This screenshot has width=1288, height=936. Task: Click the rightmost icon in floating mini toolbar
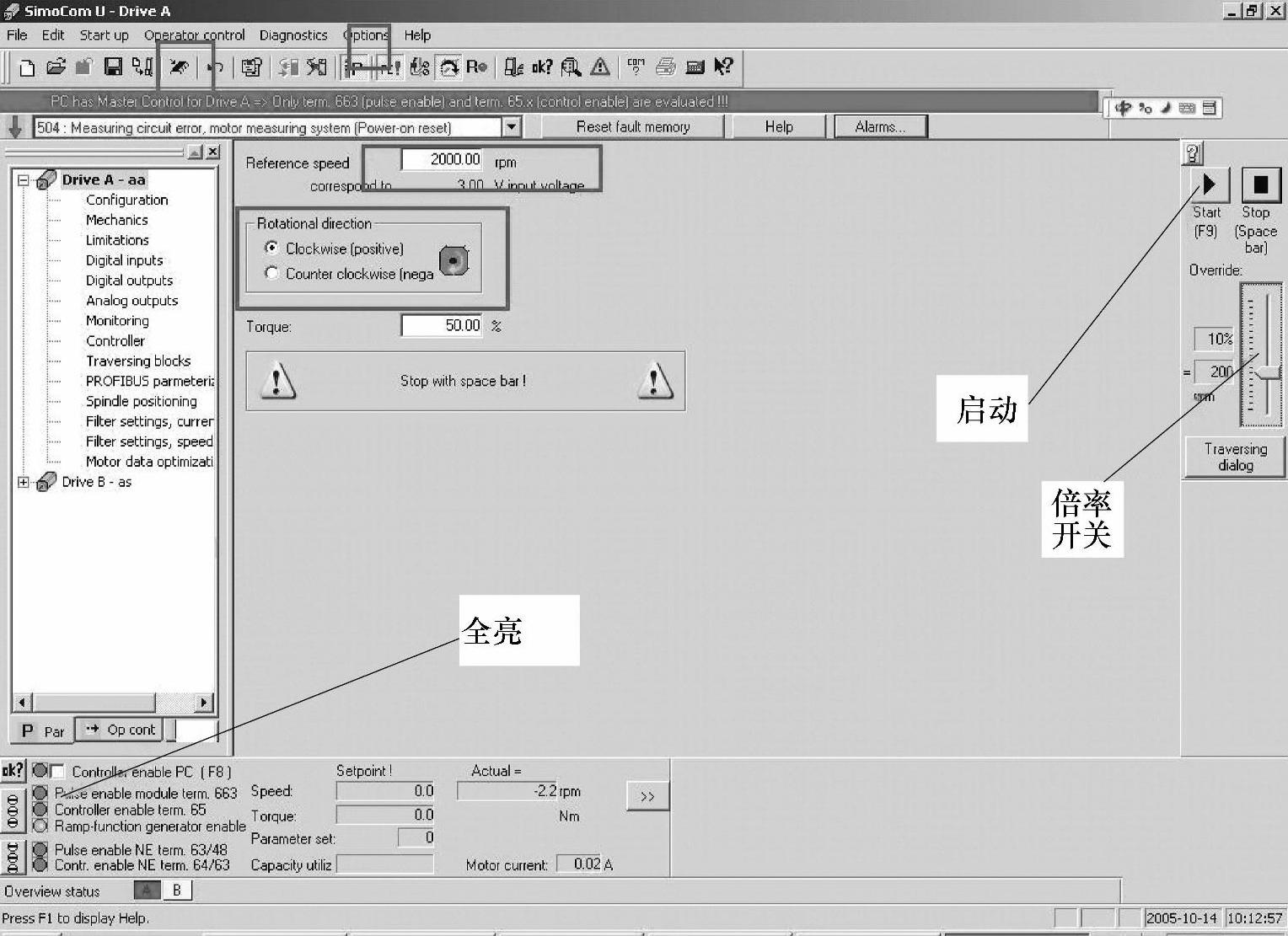[1209, 108]
